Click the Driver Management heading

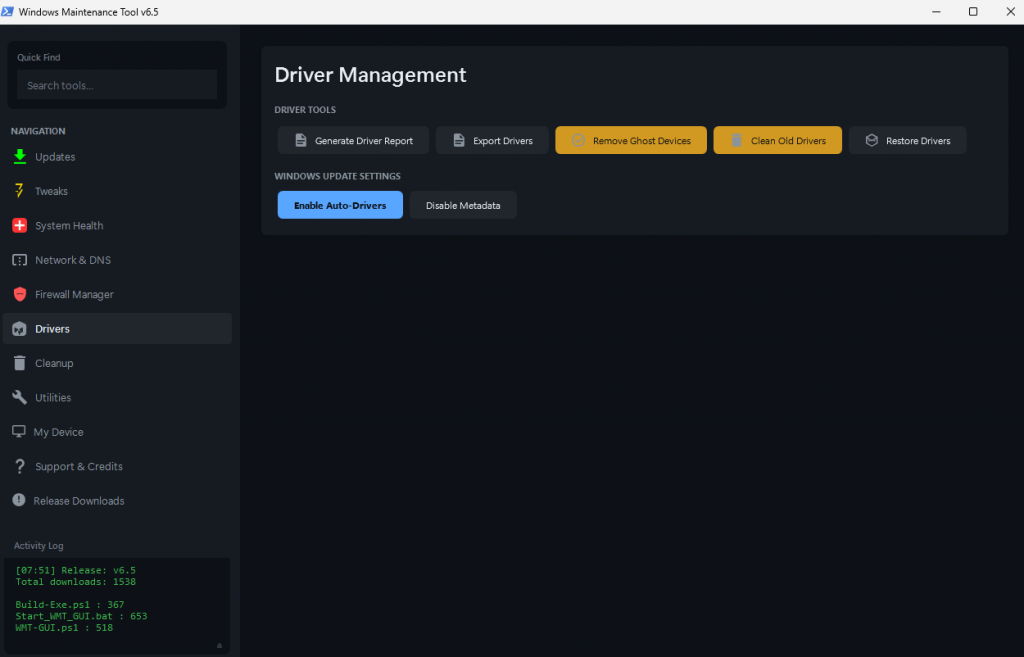(370, 74)
